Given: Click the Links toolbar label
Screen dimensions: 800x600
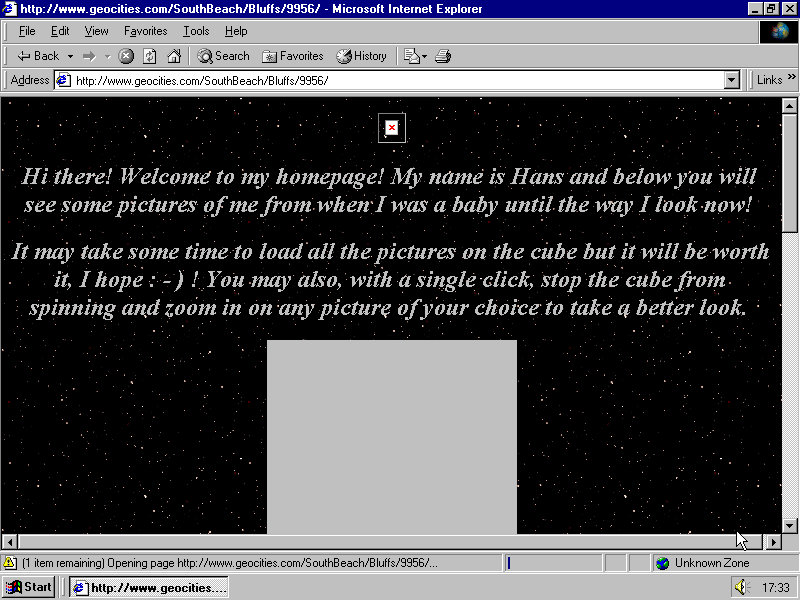Looking at the screenshot, I should pyautogui.click(x=769, y=80).
